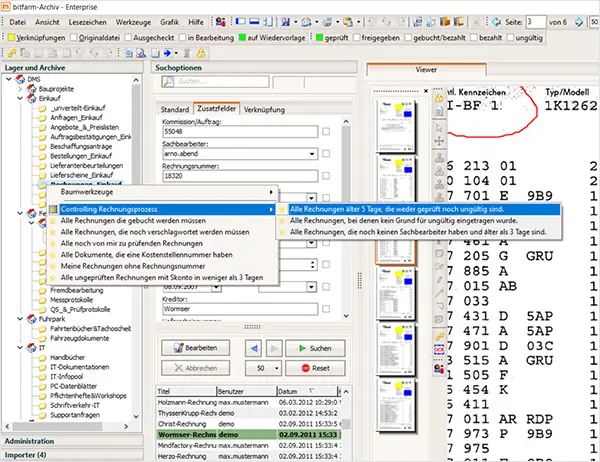Toggle the 'auf Wiedervorlage' checkbox
The width and height of the screenshot is (600, 462).
click(242, 38)
